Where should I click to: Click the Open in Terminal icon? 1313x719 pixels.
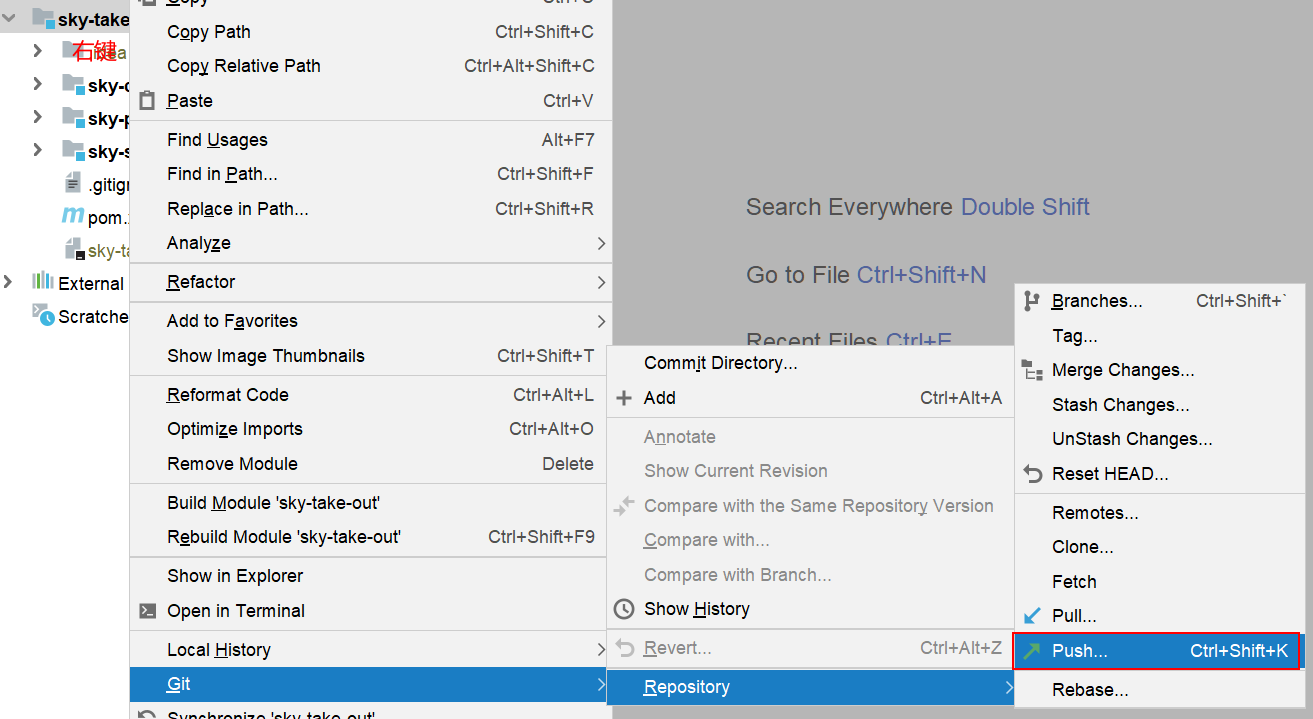point(147,611)
